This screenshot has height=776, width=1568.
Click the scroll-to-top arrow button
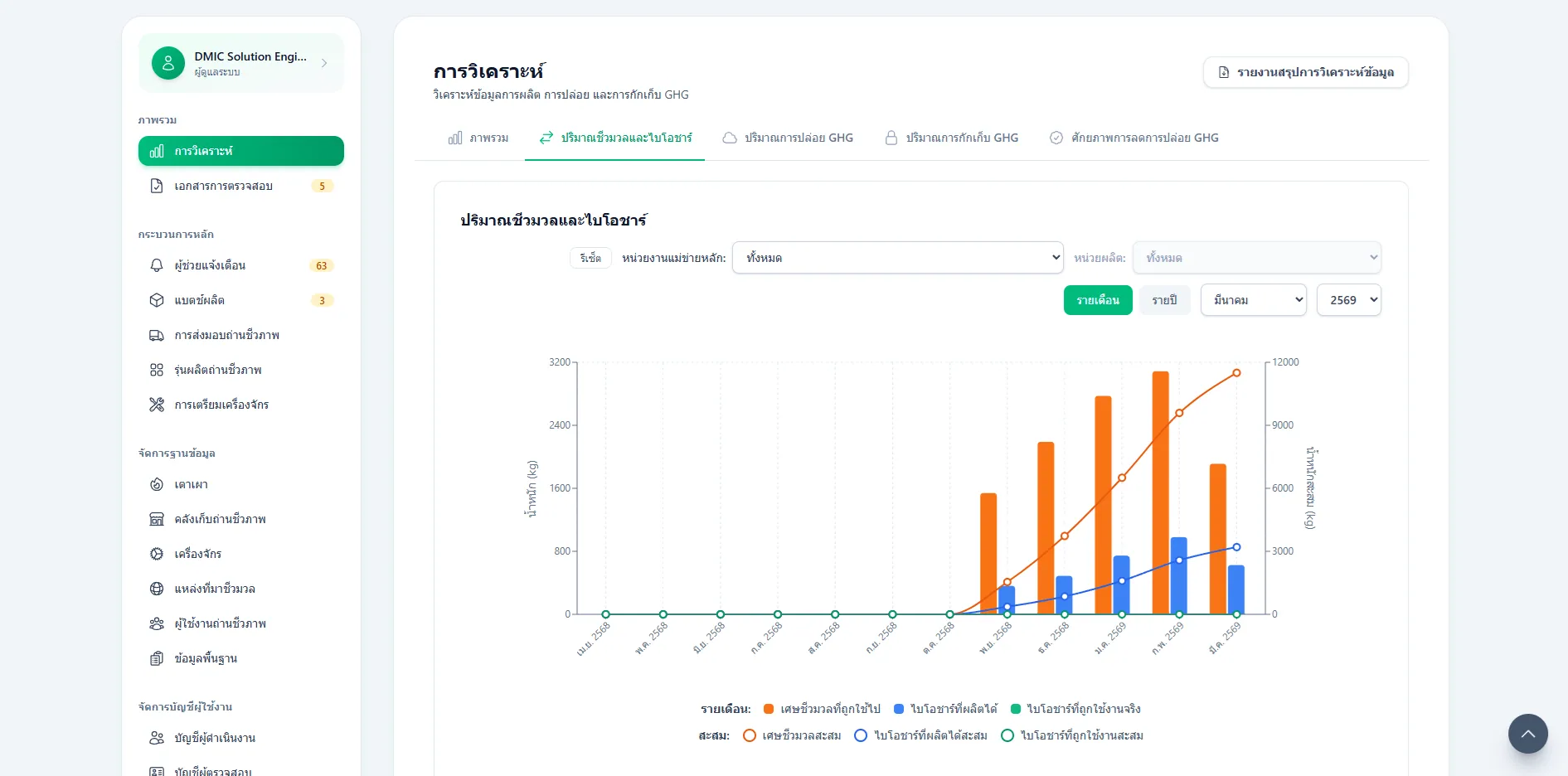[1528, 734]
